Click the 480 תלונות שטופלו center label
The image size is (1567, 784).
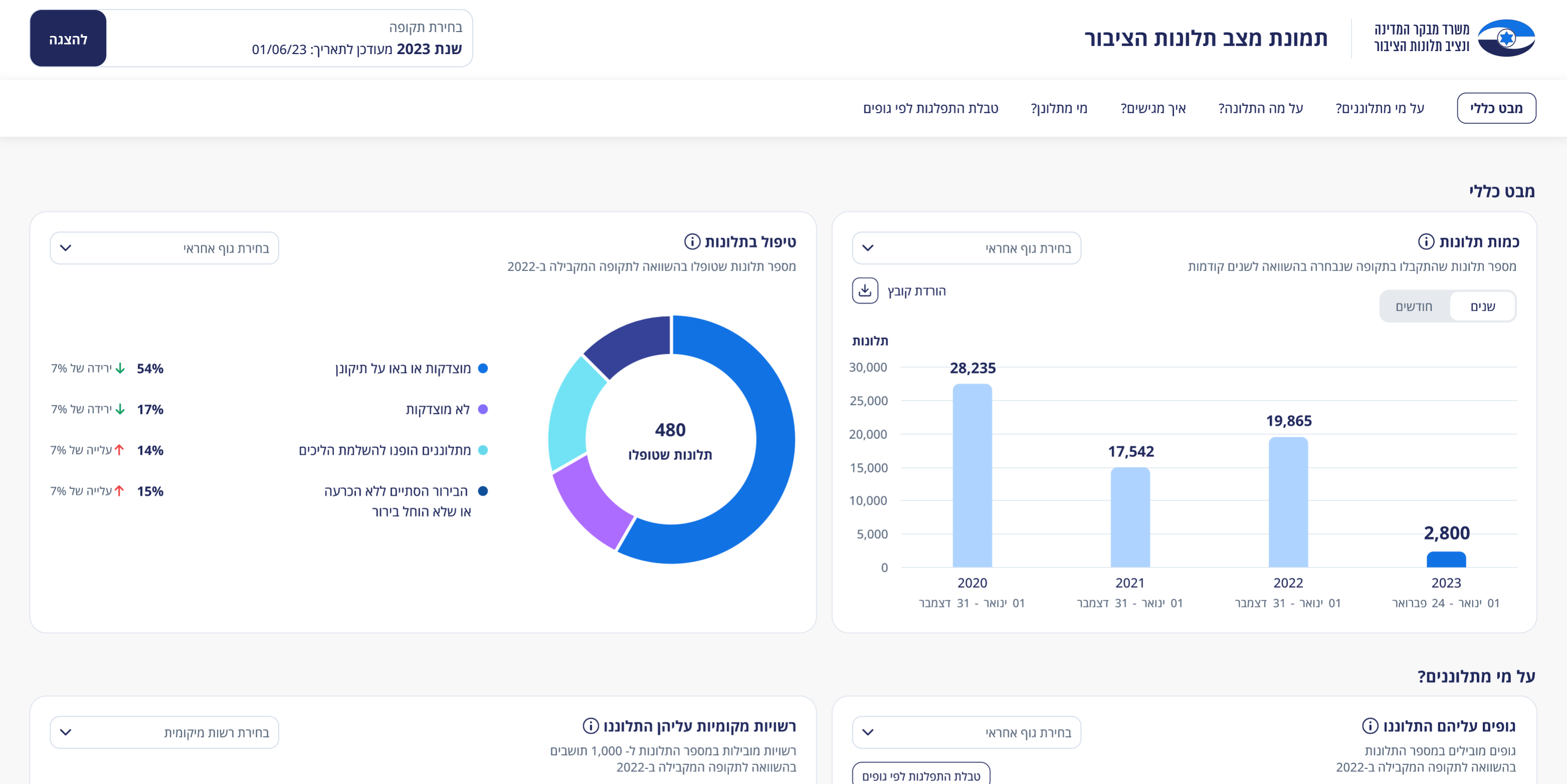[x=670, y=441]
